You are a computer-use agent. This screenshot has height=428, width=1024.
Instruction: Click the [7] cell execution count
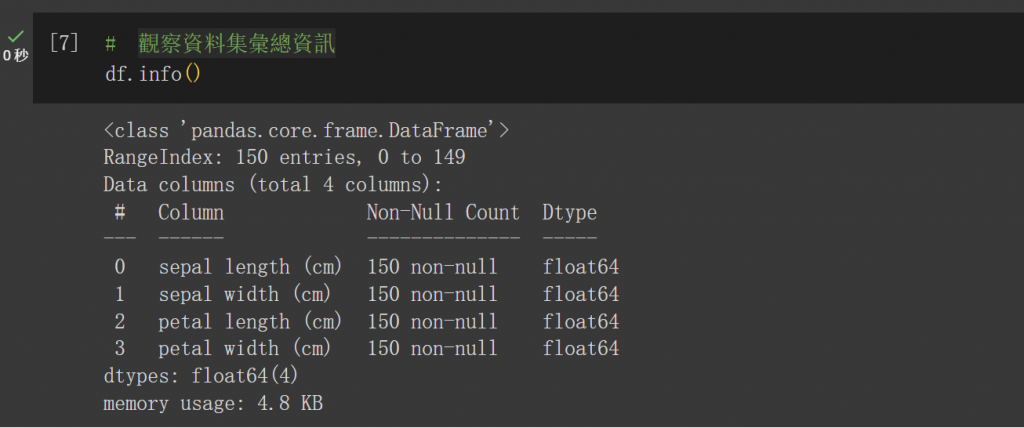click(63, 45)
